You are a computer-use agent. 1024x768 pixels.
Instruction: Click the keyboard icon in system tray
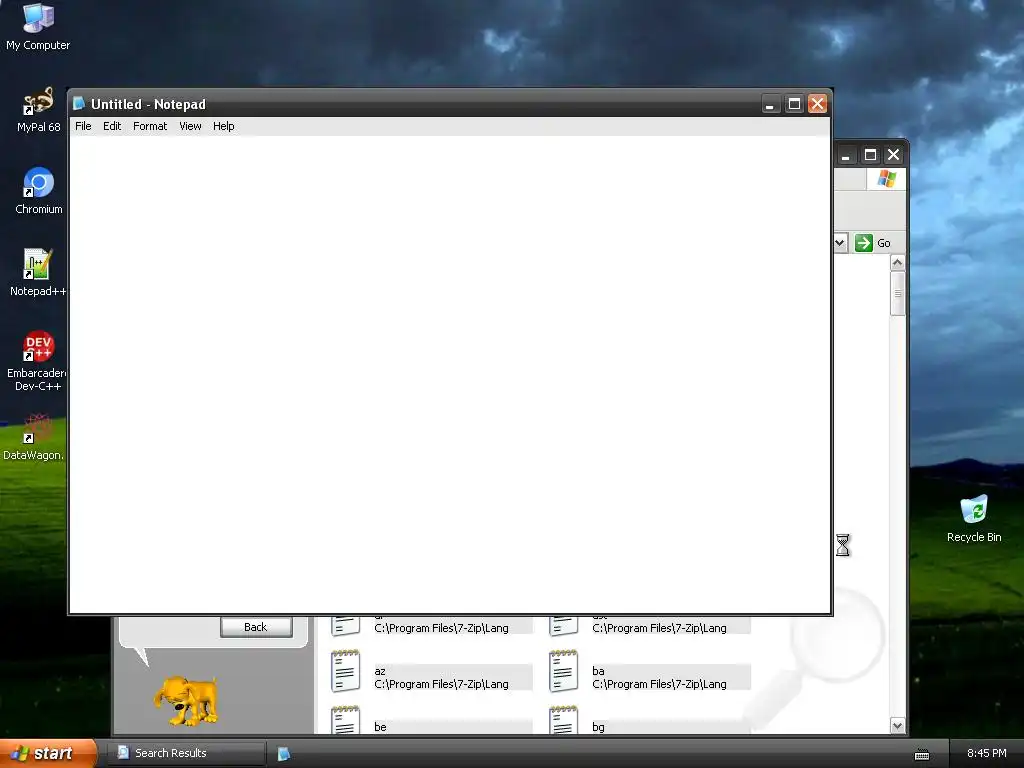tap(921, 754)
